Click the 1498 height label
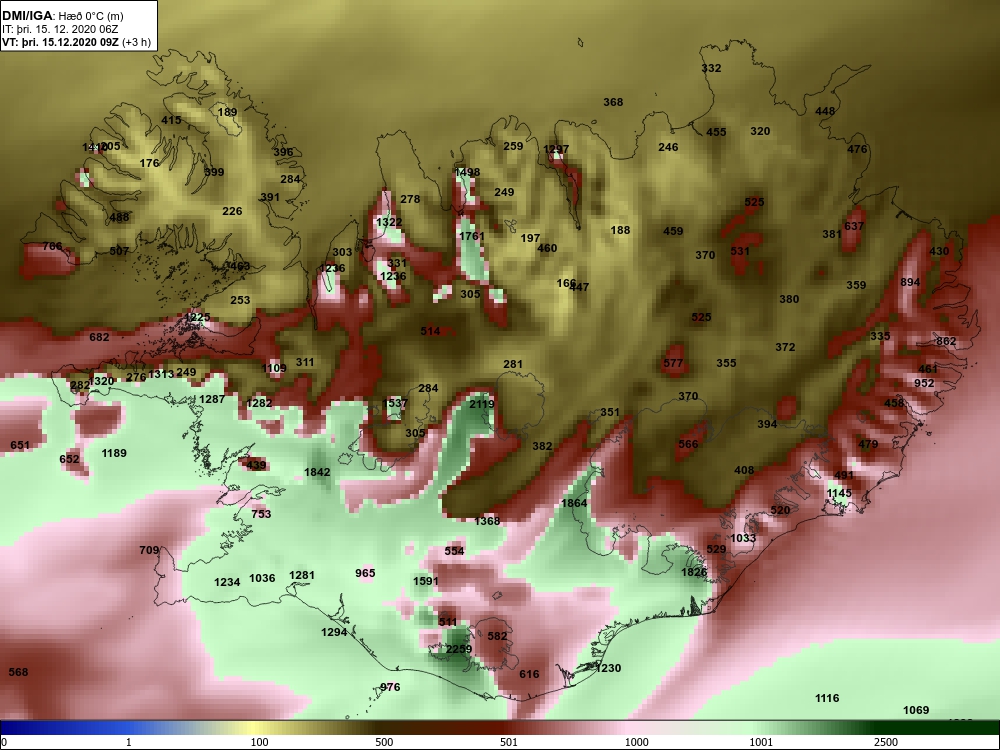This screenshot has width=1000, height=750. pyautogui.click(x=467, y=172)
